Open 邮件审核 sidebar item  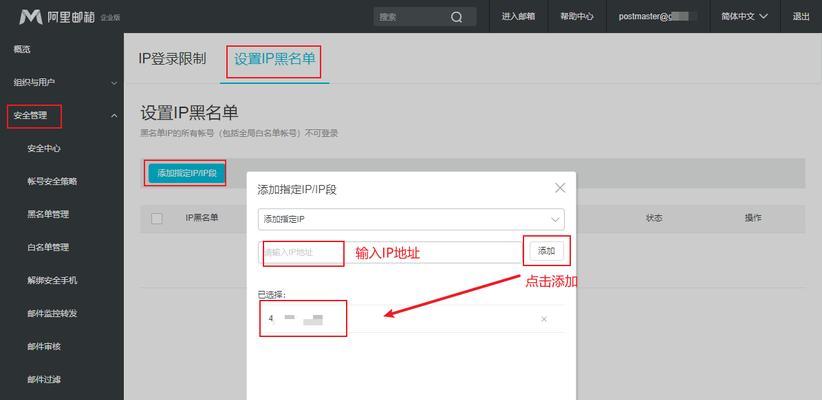(x=44, y=347)
